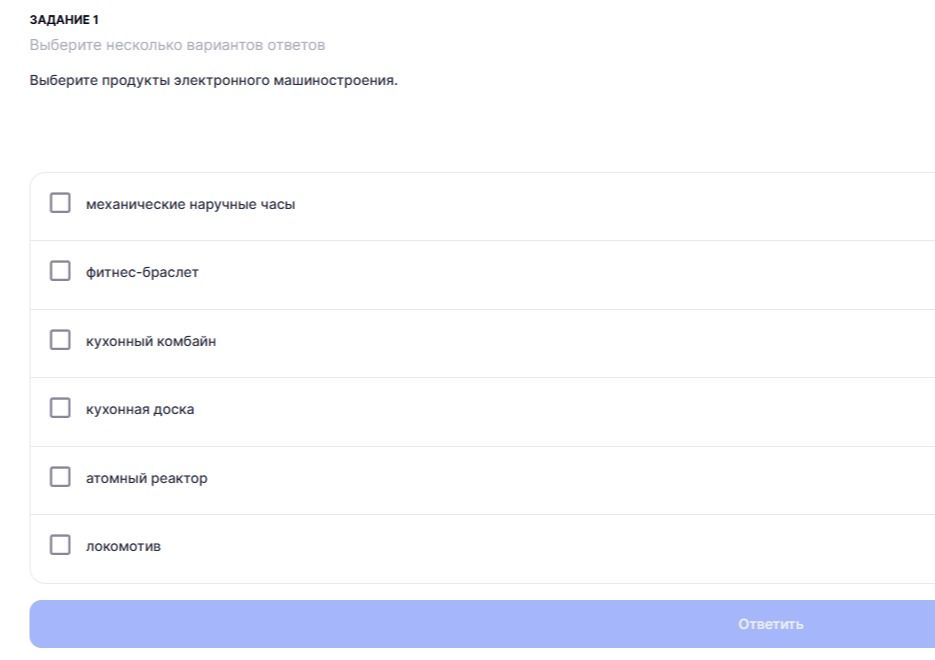Click the атомный реактор label text

click(x=147, y=478)
